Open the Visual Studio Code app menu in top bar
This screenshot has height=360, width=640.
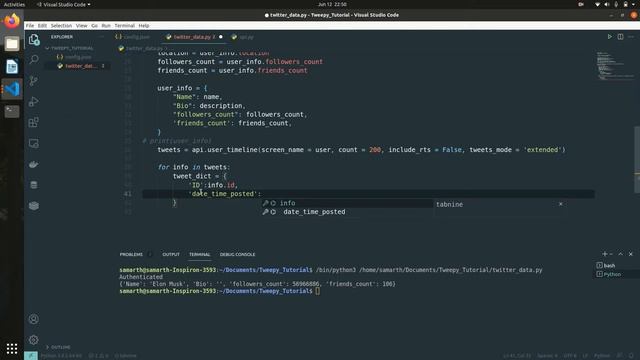coord(64,4)
